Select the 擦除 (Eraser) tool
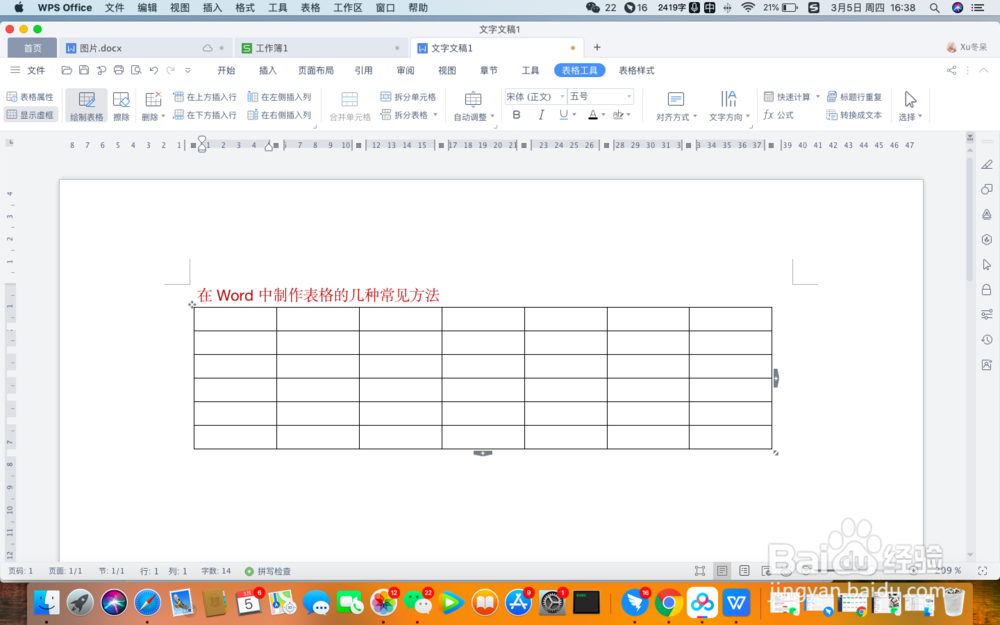This screenshot has height=625, width=1000. point(121,105)
